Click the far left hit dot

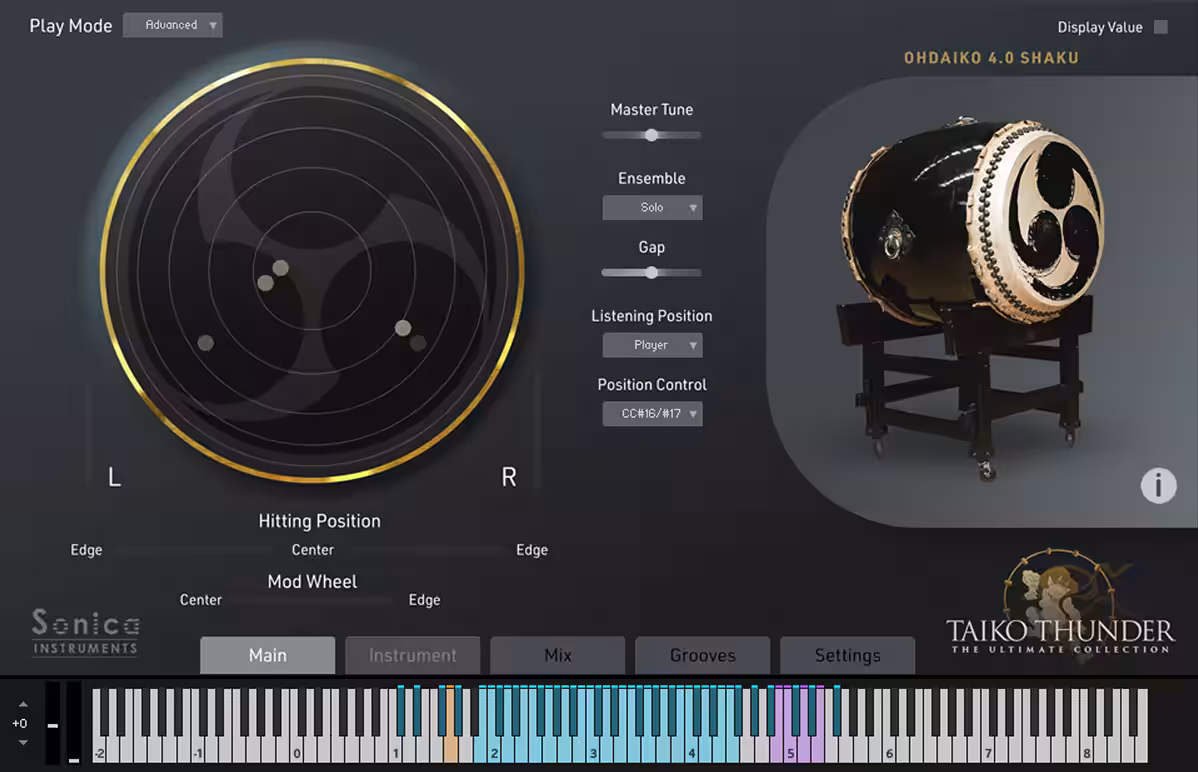click(x=206, y=342)
